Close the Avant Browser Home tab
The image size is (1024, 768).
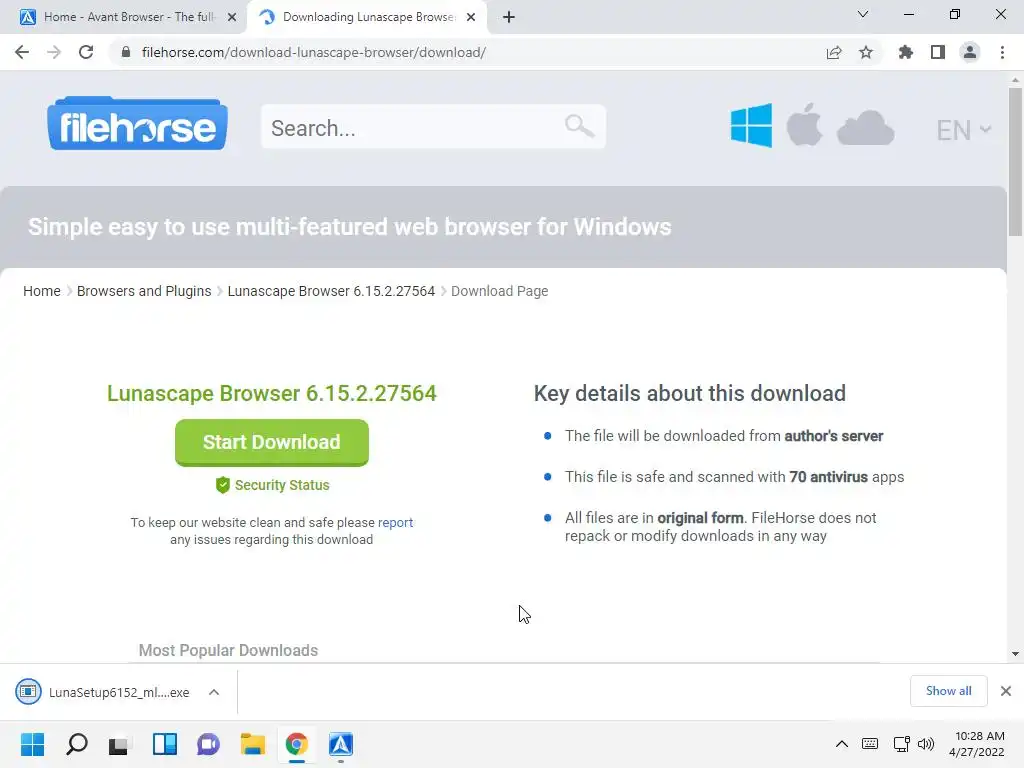coord(232,17)
